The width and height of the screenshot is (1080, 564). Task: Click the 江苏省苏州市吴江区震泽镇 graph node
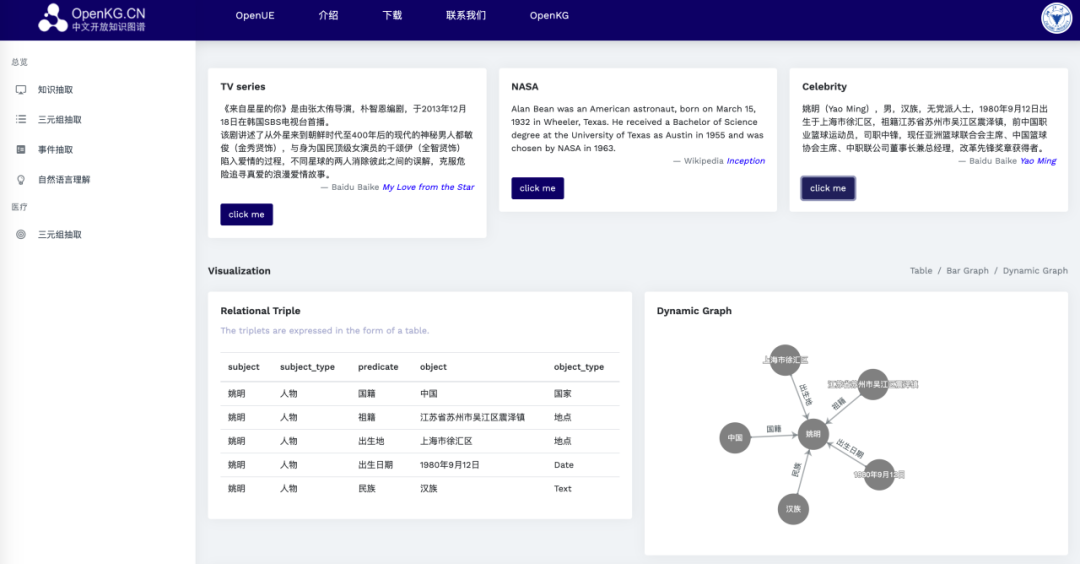click(873, 384)
